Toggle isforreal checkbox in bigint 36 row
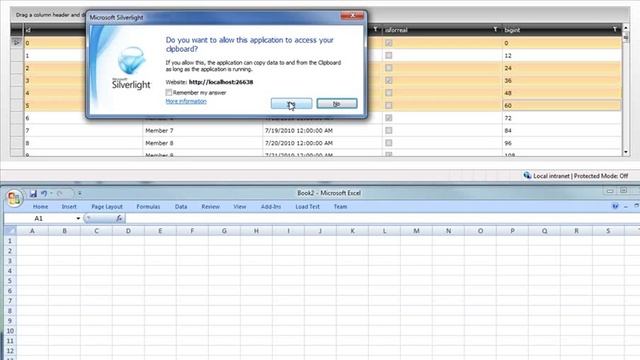Viewport: 640px width, 360px height. click(389, 80)
